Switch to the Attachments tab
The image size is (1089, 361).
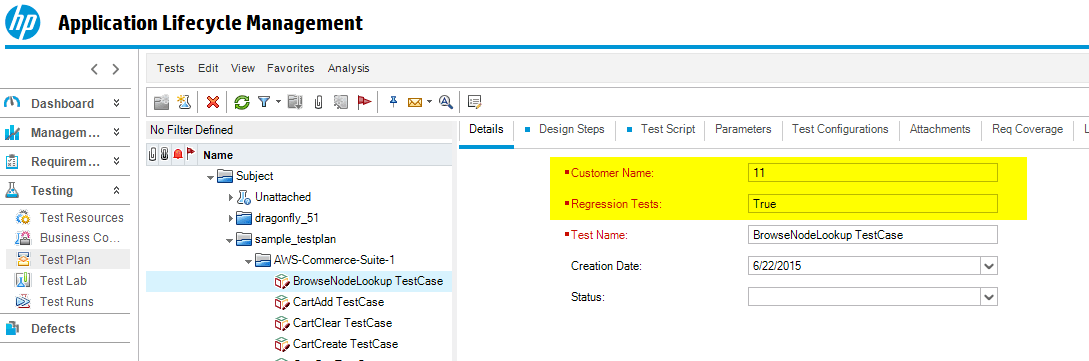click(x=940, y=129)
